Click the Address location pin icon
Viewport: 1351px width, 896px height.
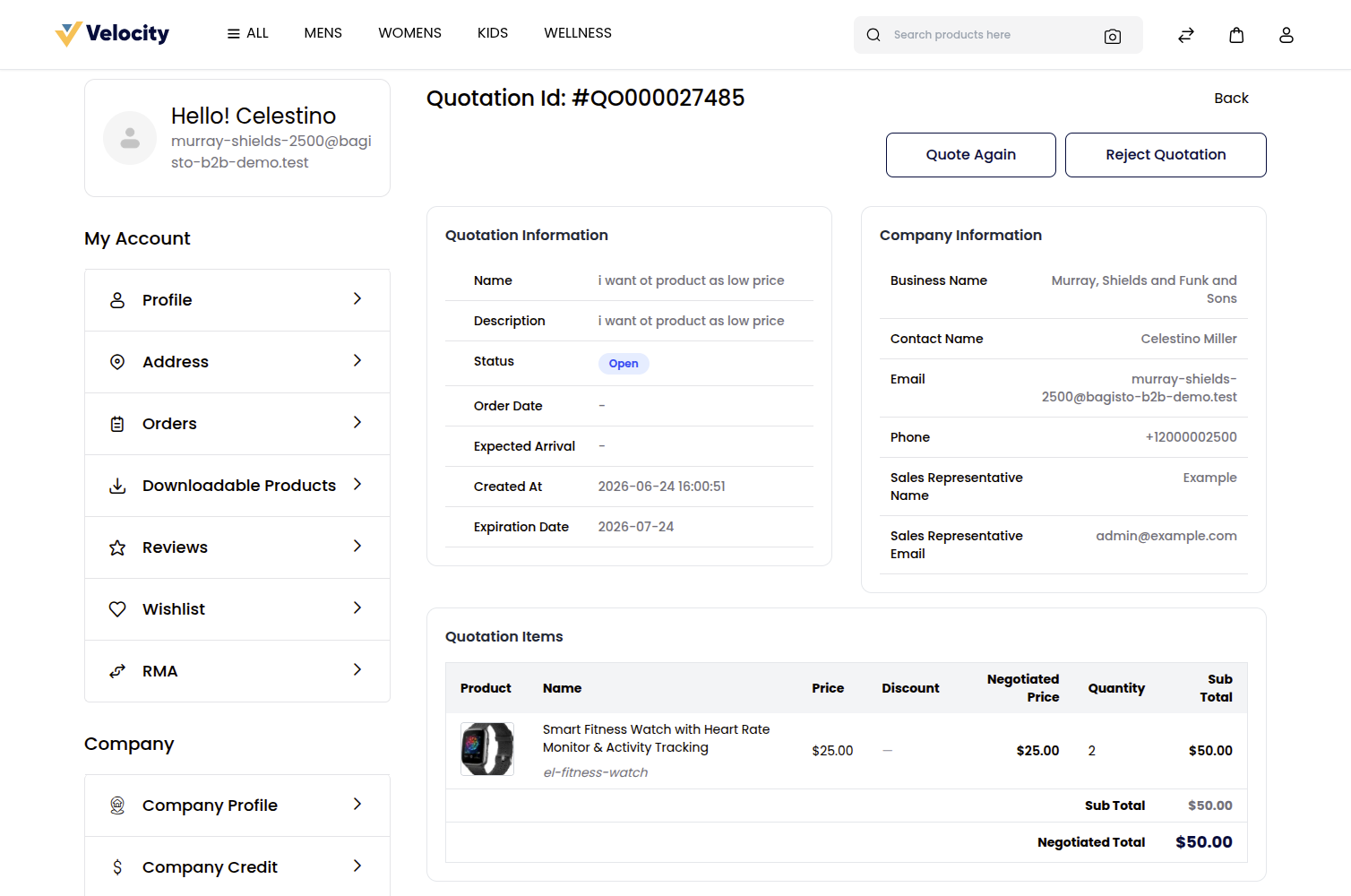tap(117, 362)
